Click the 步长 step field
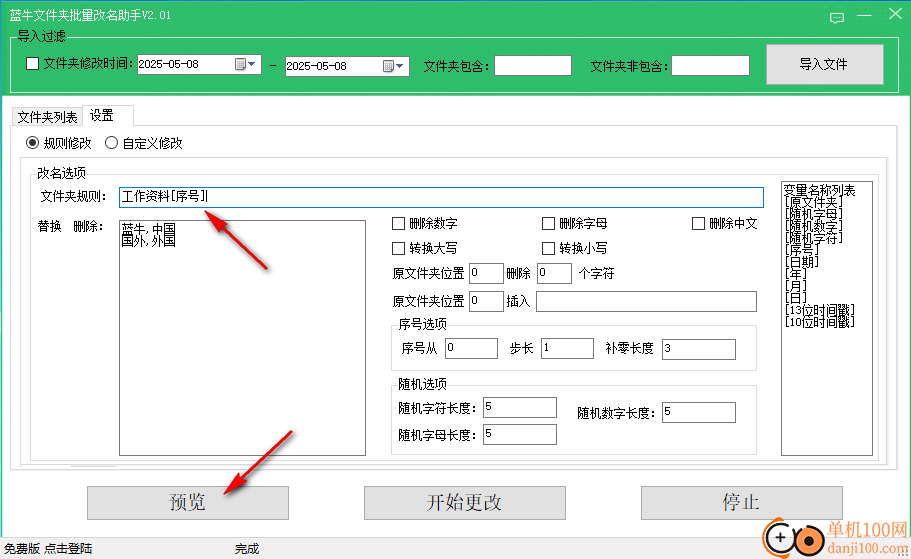Screen dimensions: 911x559 tap(567, 349)
